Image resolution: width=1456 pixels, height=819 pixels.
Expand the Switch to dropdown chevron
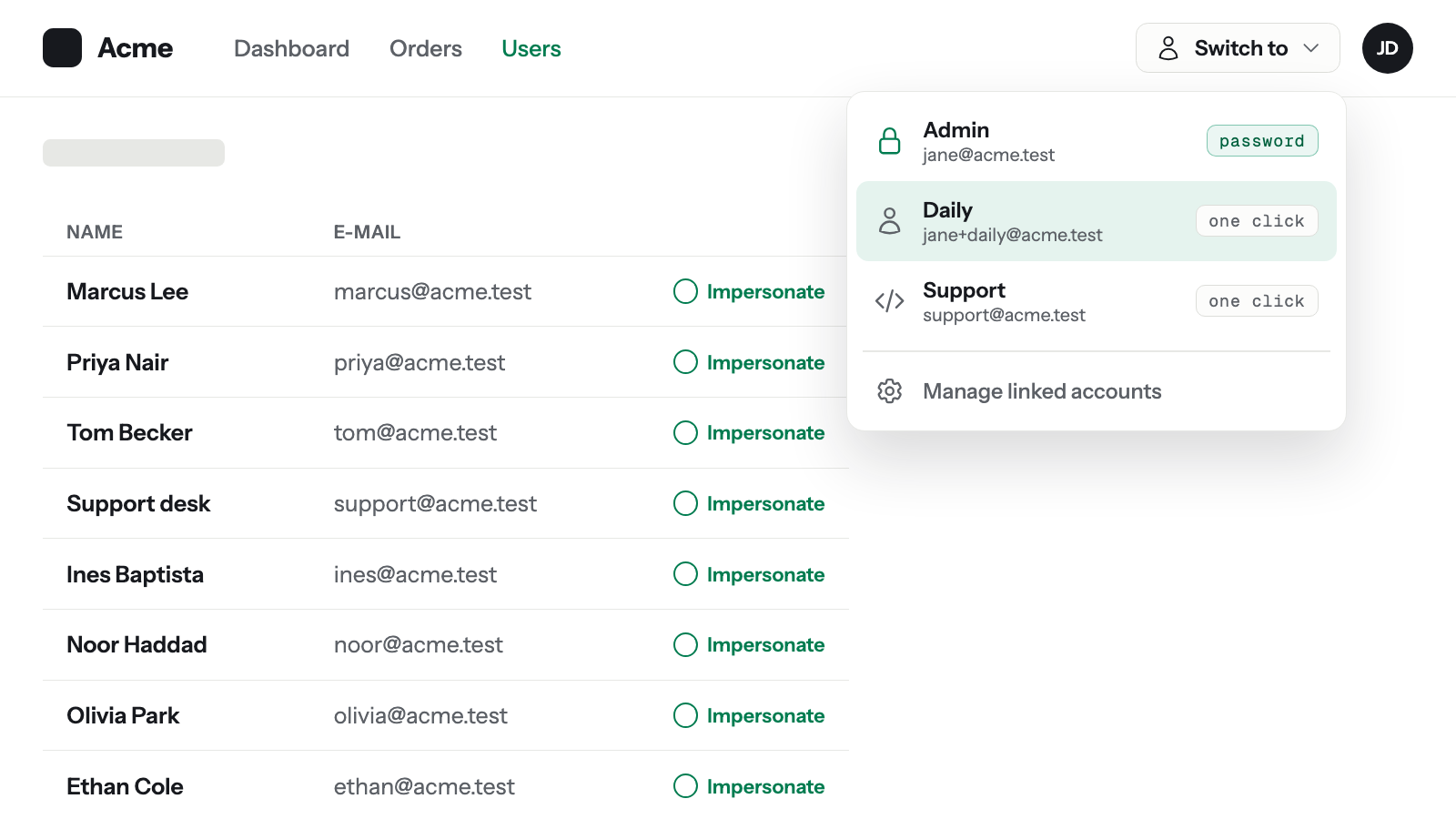[1311, 48]
